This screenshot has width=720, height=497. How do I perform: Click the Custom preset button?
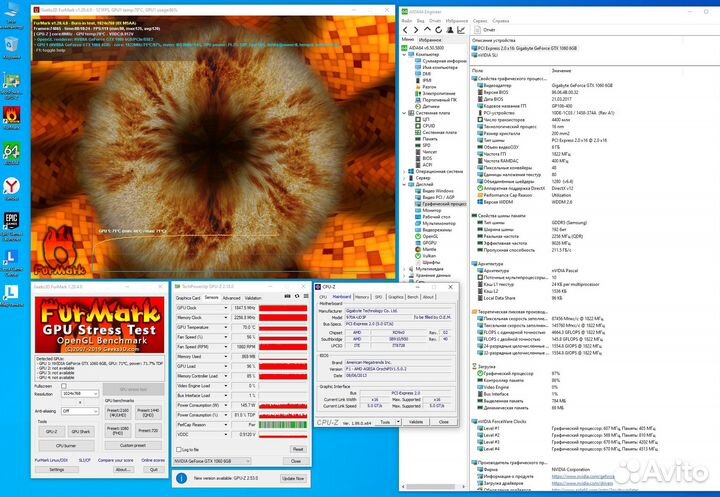133,446
